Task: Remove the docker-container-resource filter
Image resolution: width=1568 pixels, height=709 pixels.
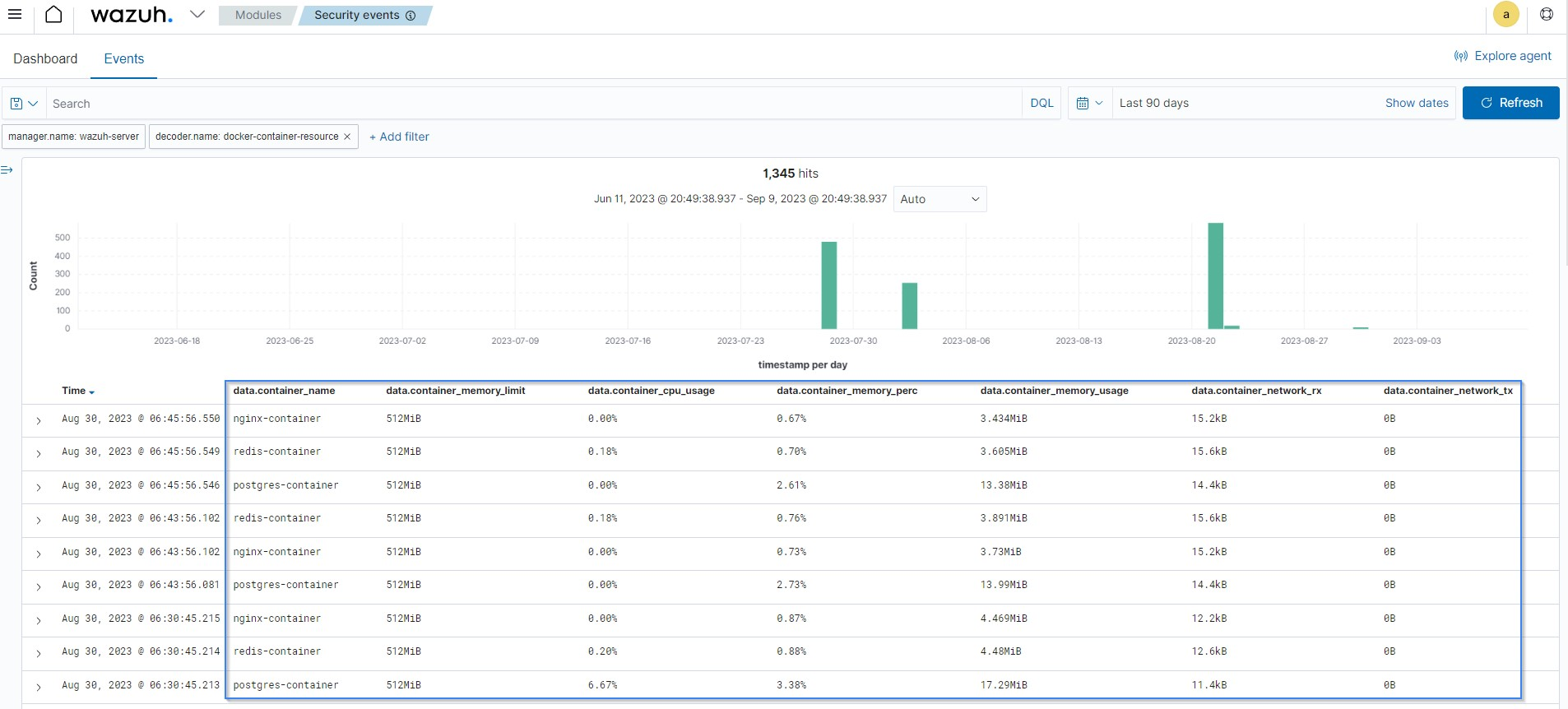Action: point(347,137)
